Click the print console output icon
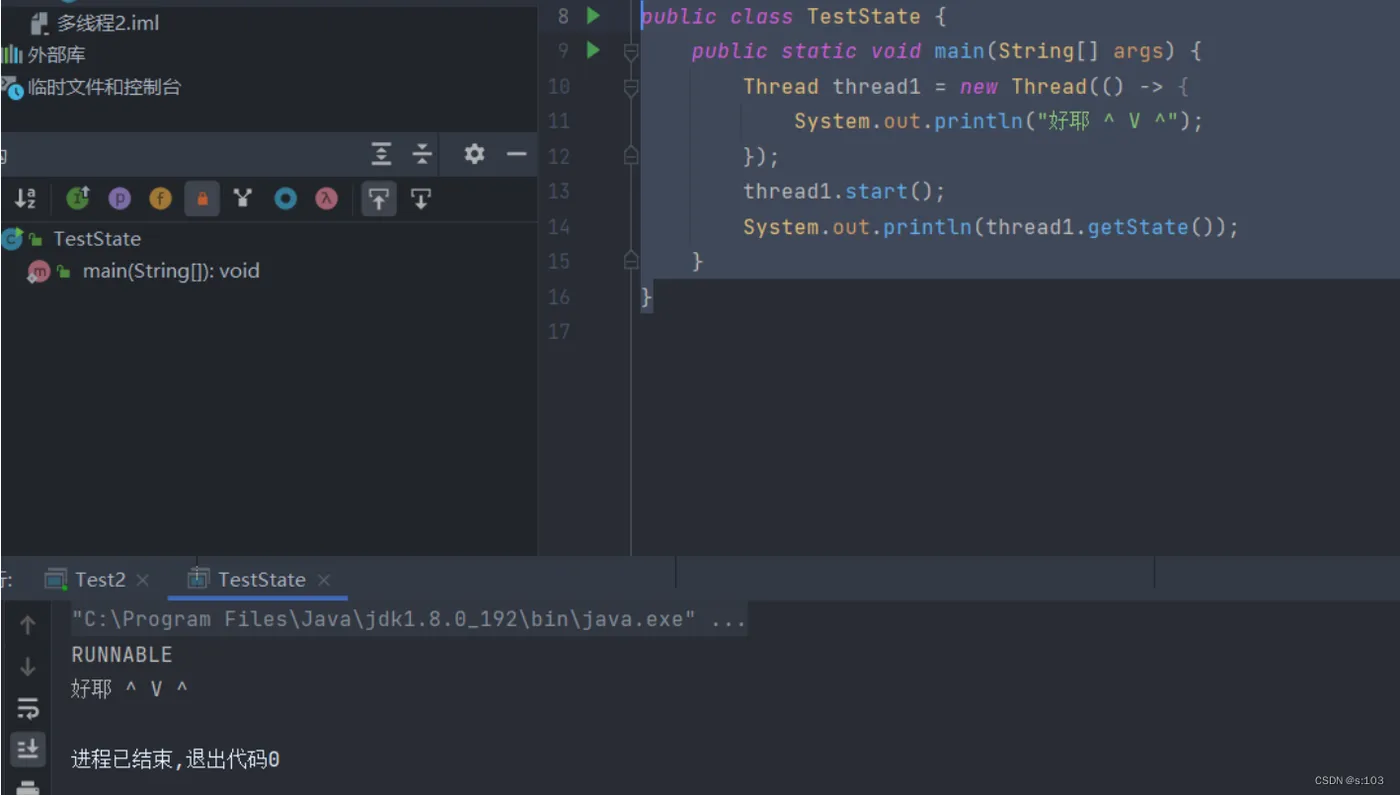Image resolution: width=1400 pixels, height=795 pixels. coord(27,787)
